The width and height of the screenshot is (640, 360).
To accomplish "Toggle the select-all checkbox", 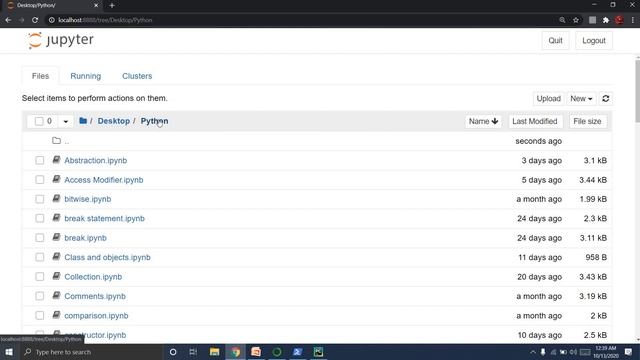I will (x=39, y=121).
